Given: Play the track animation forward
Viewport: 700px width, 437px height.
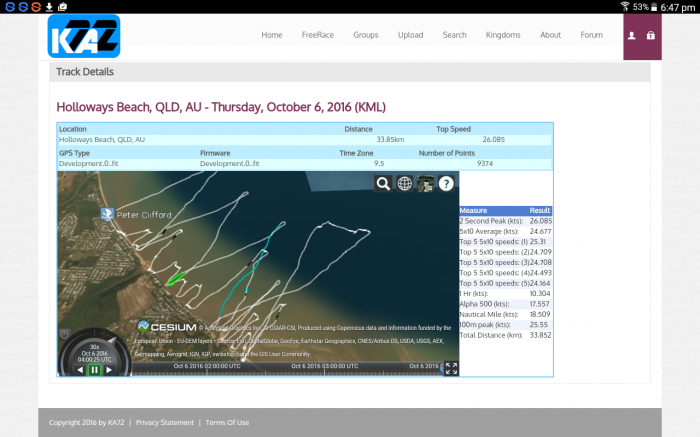Looking at the screenshot, I should click(x=110, y=370).
